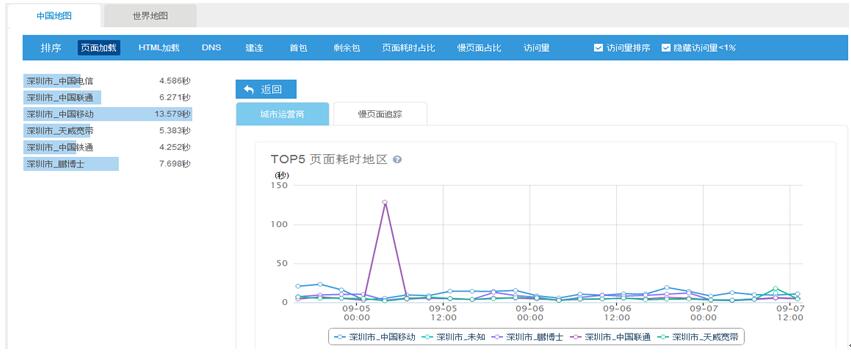Toggle legend series 深圳市_中国移动
The image size is (851, 360).
[375, 337]
